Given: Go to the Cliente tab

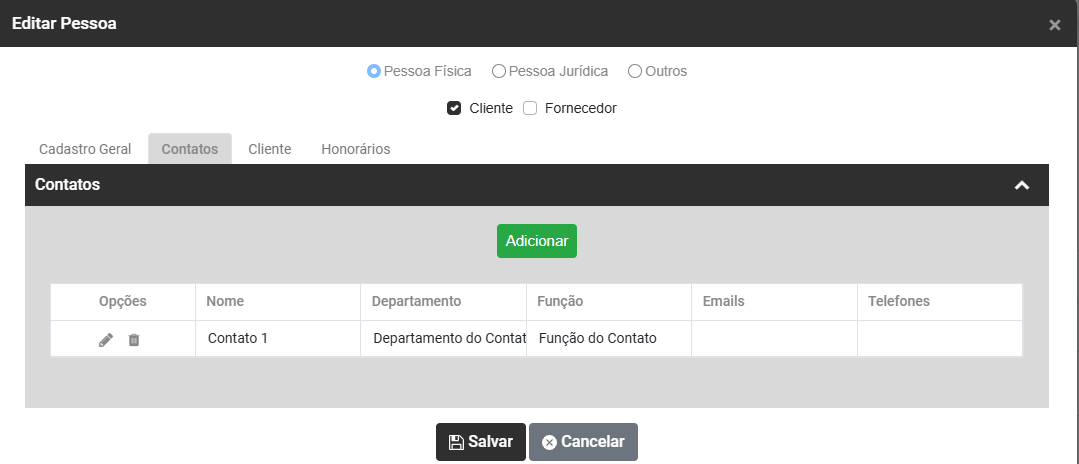Looking at the screenshot, I should tap(270, 149).
